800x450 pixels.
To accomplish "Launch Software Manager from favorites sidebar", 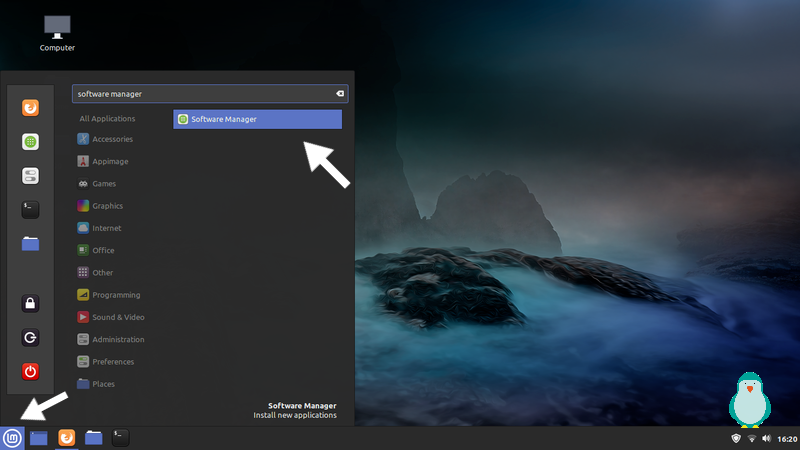I will pos(30,142).
